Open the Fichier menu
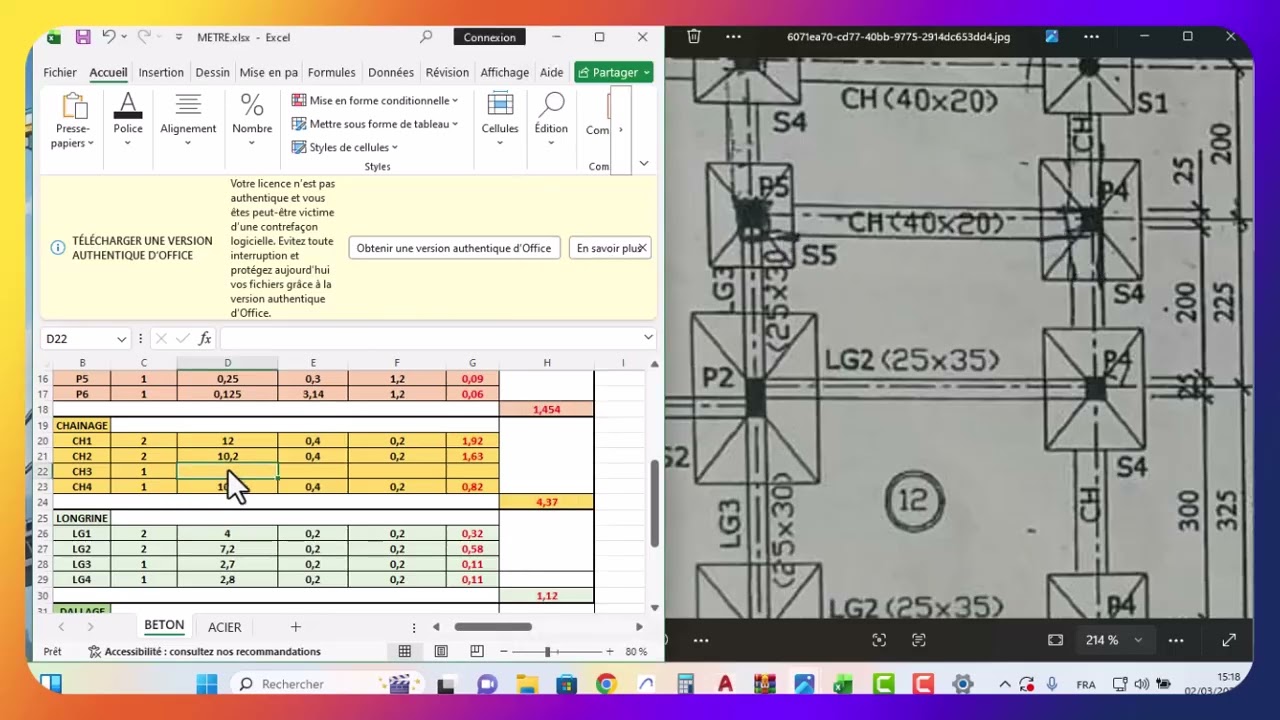The image size is (1280, 720). (x=60, y=72)
